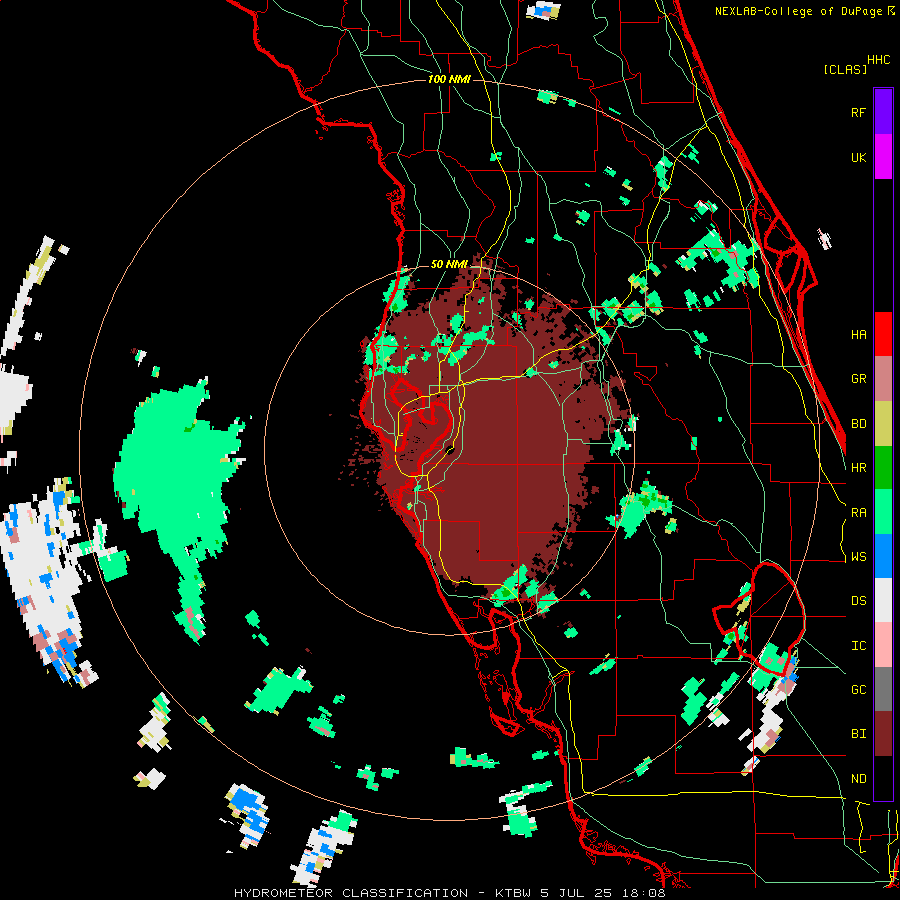Screen dimensions: 900x900
Task: Click the RA legend label
Action: (858, 513)
